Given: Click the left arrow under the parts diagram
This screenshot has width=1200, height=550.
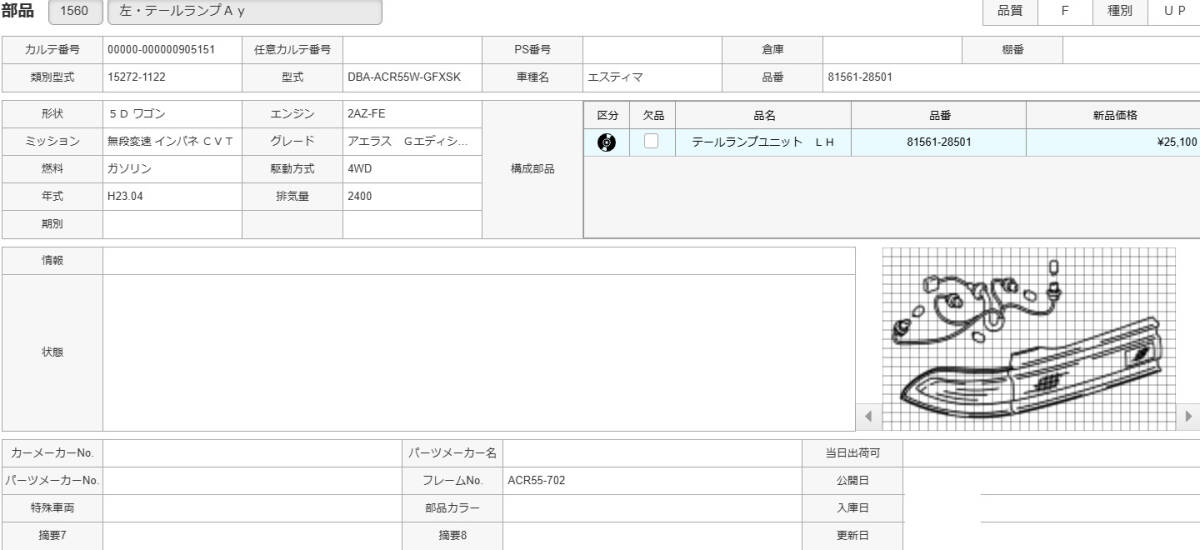Looking at the screenshot, I should (868, 416).
